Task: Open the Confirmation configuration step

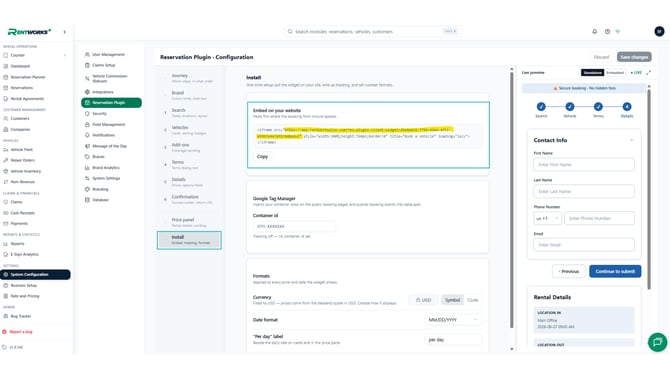Action: coord(189,199)
